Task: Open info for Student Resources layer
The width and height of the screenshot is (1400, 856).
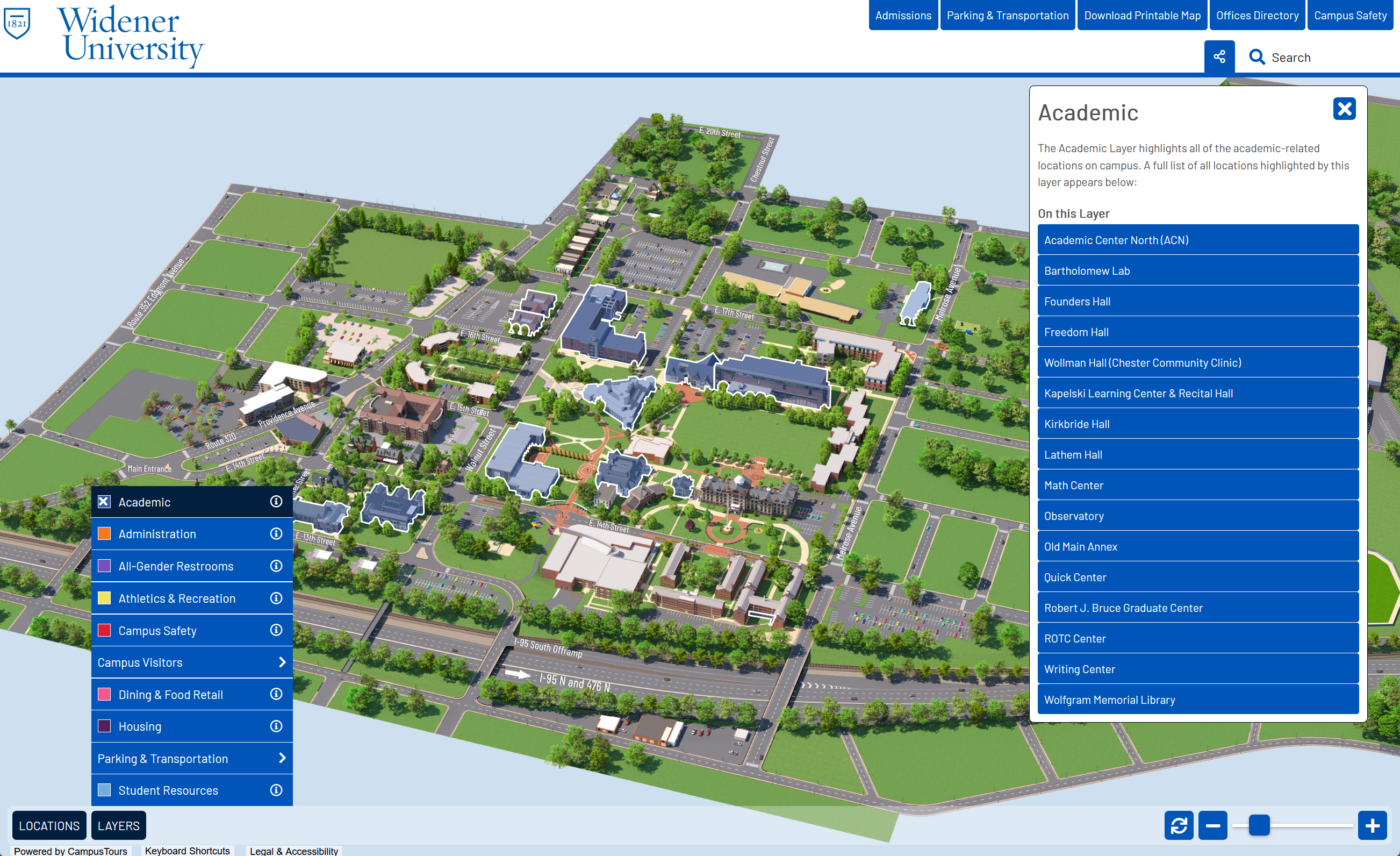Action: click(276, 790)
